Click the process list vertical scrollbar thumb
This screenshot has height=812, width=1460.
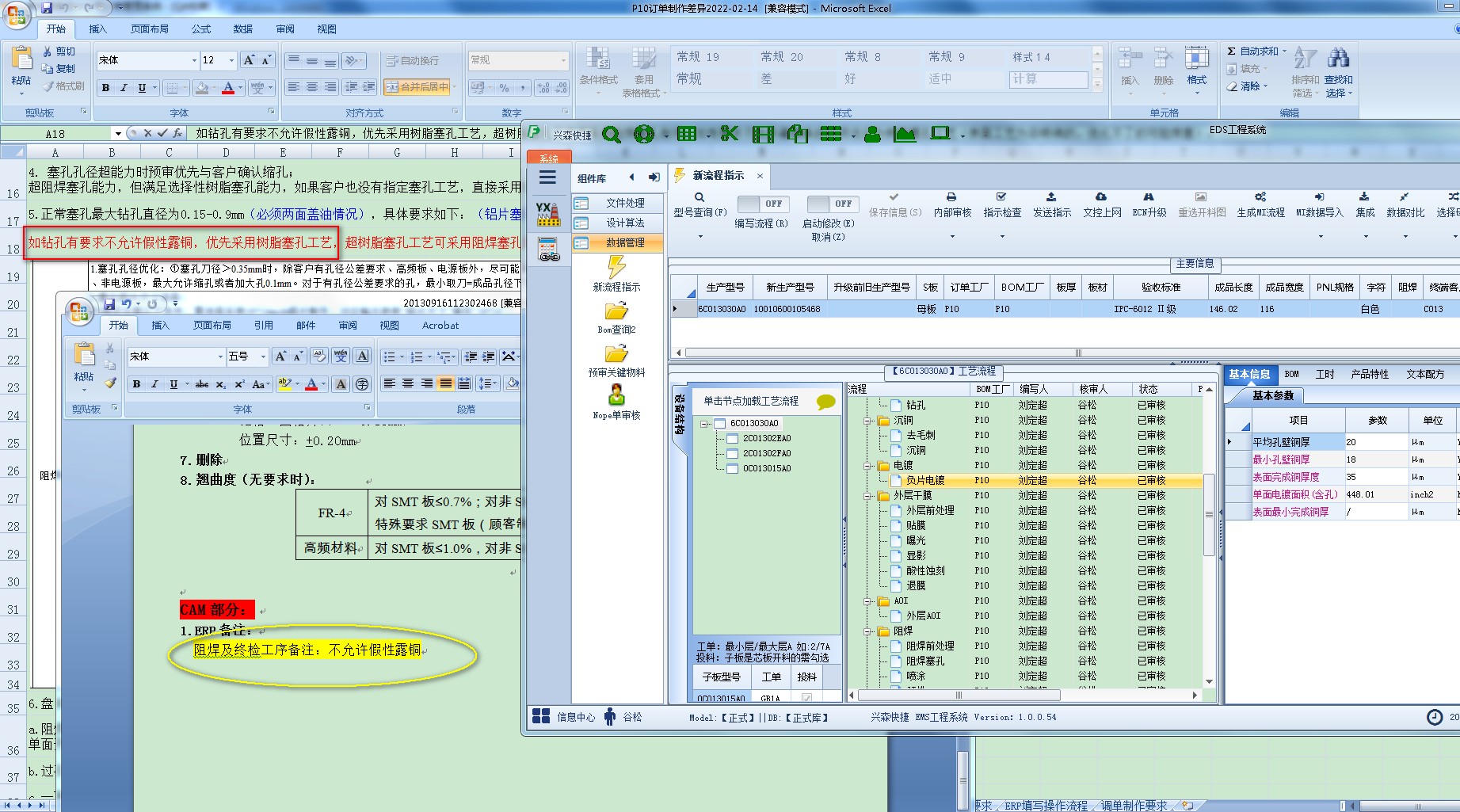1209,514
